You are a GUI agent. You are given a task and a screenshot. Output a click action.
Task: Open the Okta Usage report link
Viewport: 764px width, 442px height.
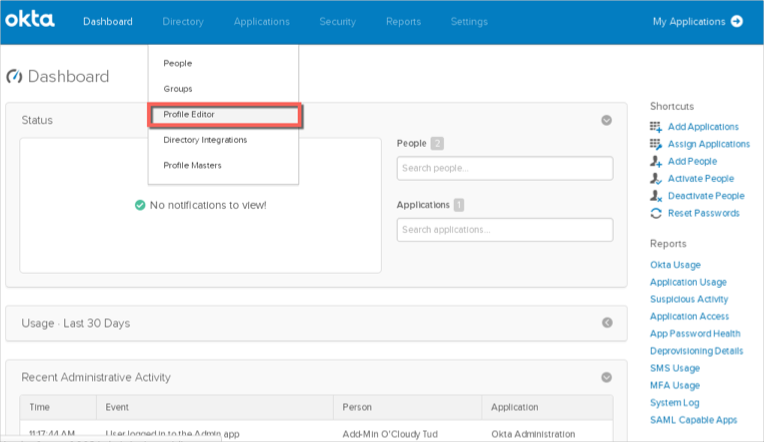[x=675, y=265]
